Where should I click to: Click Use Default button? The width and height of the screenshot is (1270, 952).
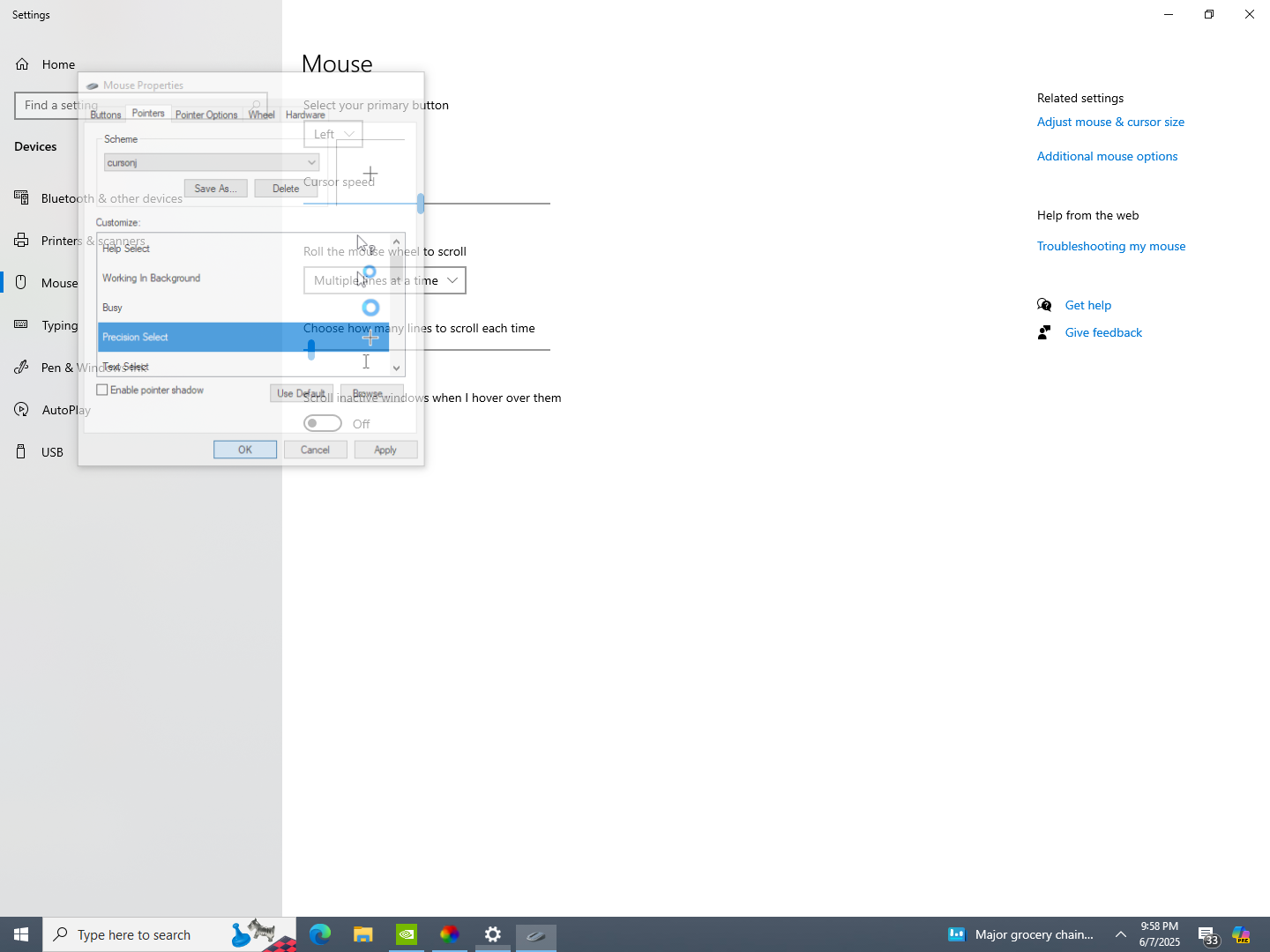(302, 393)
